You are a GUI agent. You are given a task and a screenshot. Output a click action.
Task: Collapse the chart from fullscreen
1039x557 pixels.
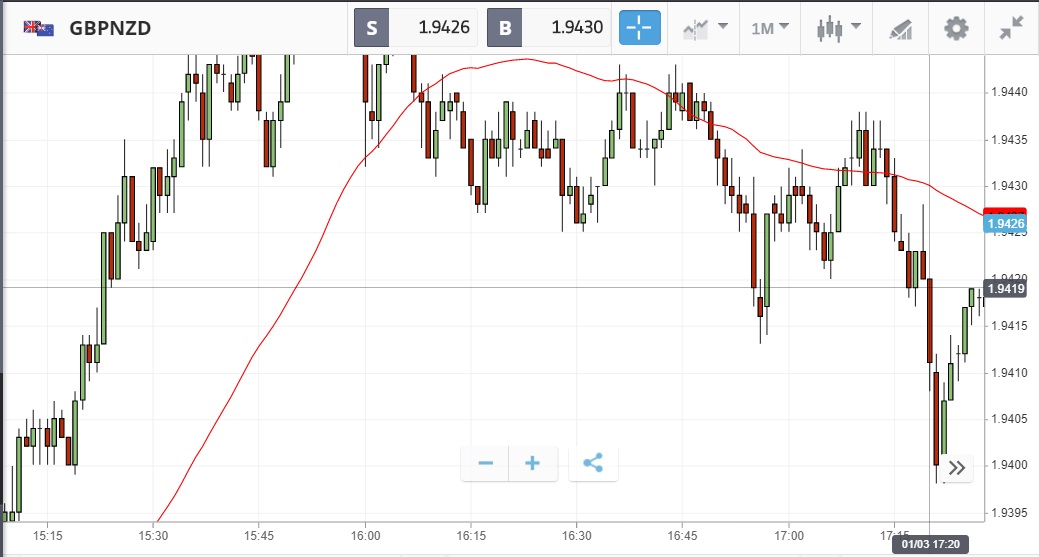[1011, 28]
